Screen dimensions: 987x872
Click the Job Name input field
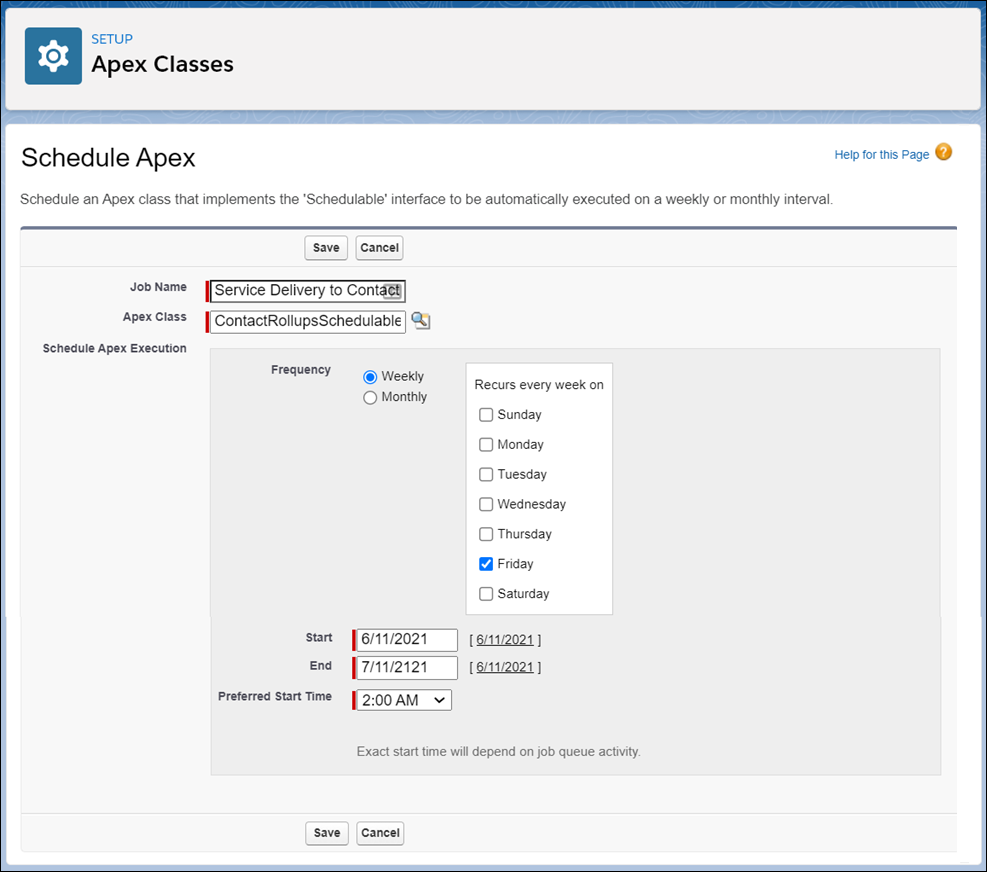[308, 291]
